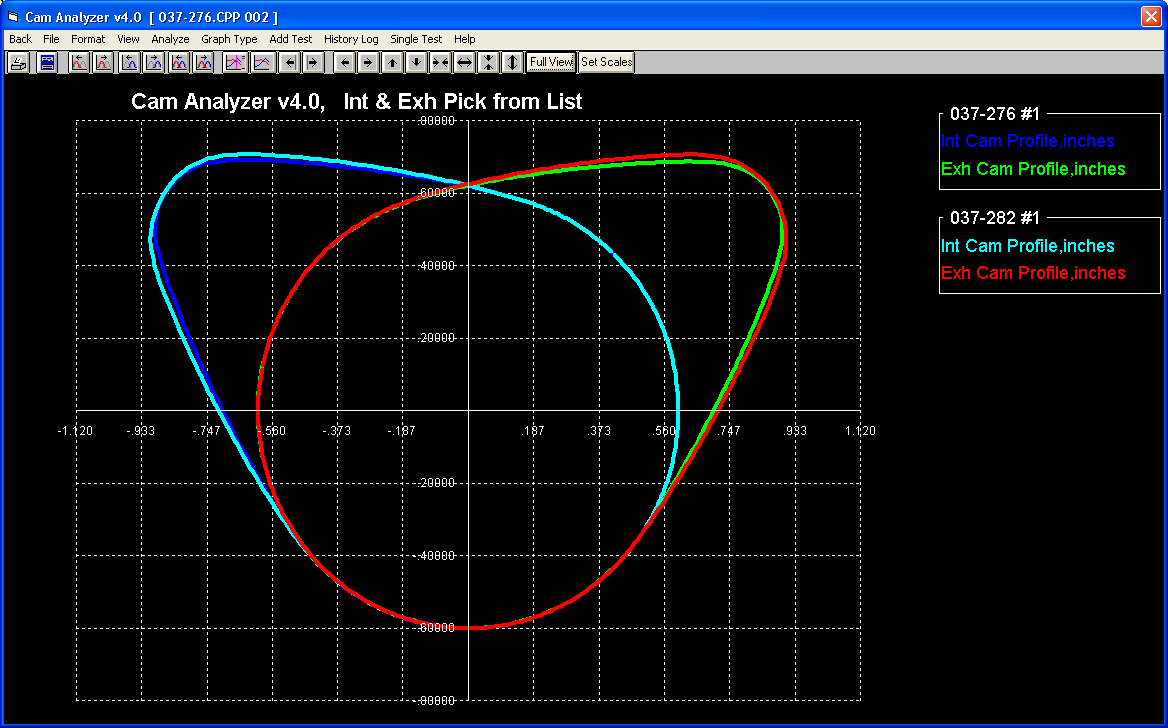Expand graph vertically with vertical double arrow
This screenshot has height=728, width=1168.
pos(512,63)
